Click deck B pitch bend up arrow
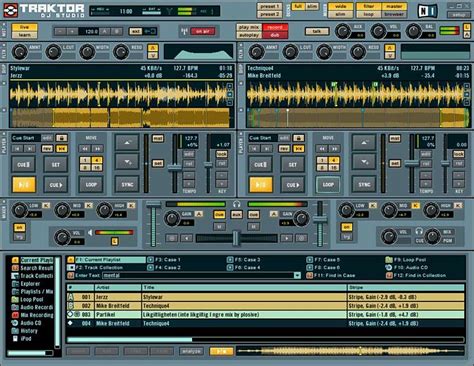The width and height of the screenshot is (474, 366). (x=364, y=142)
